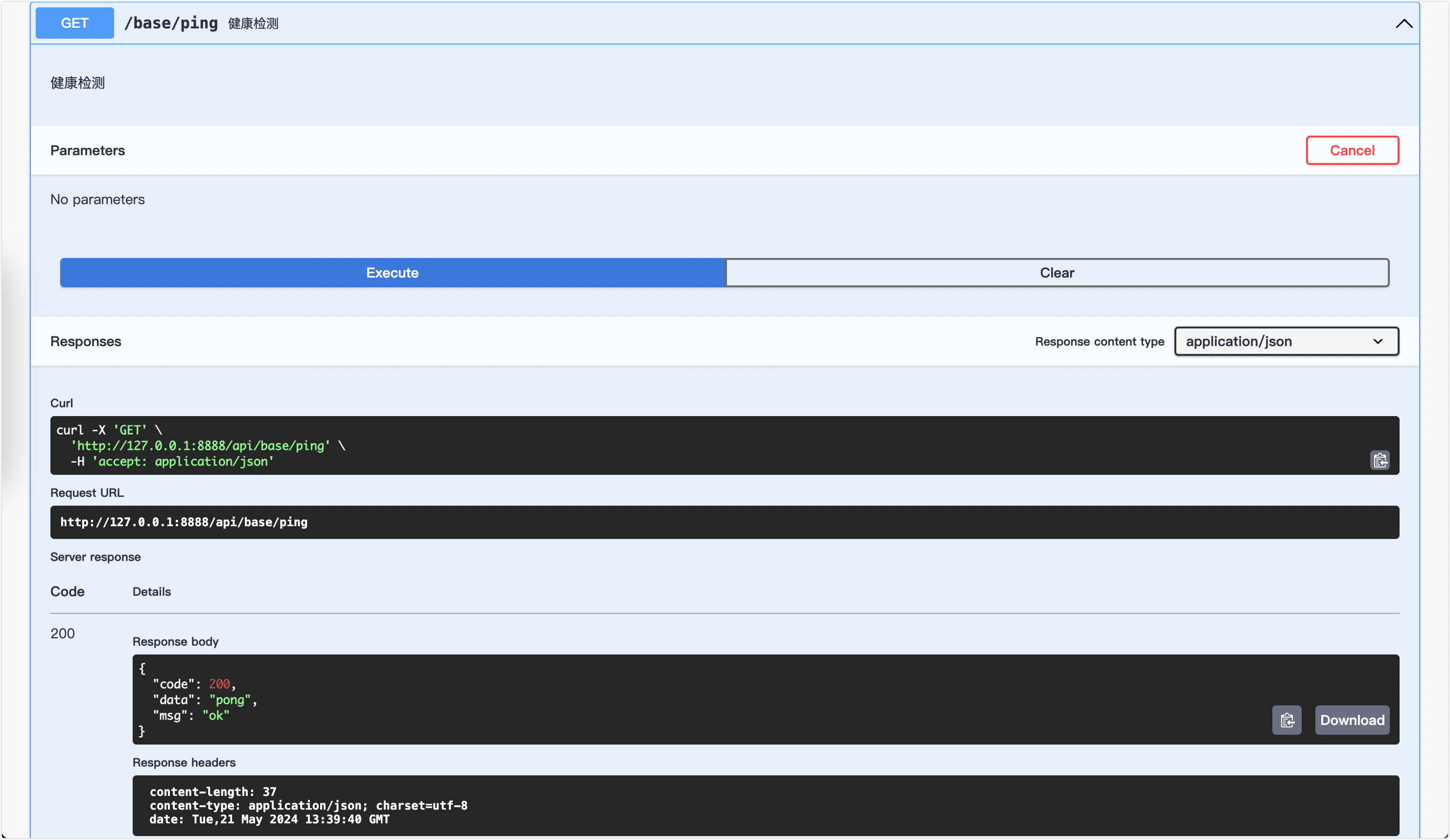
Task: Click the Parameters section heading
Action: pos(88,150)
